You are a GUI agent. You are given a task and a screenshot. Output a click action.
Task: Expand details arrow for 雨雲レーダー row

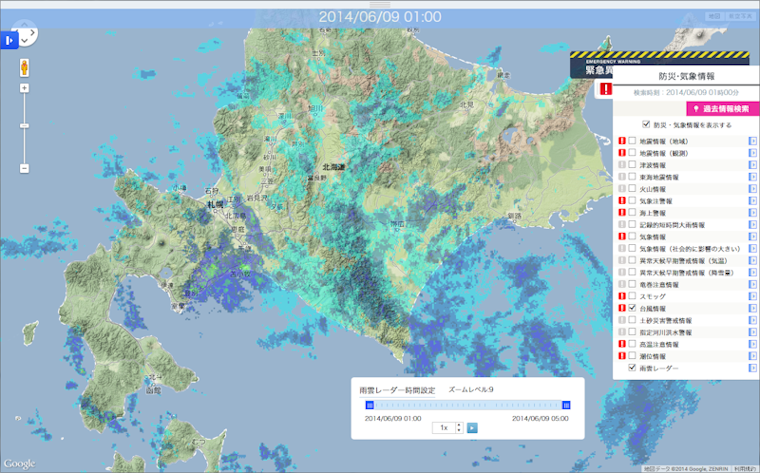(752, 368)
